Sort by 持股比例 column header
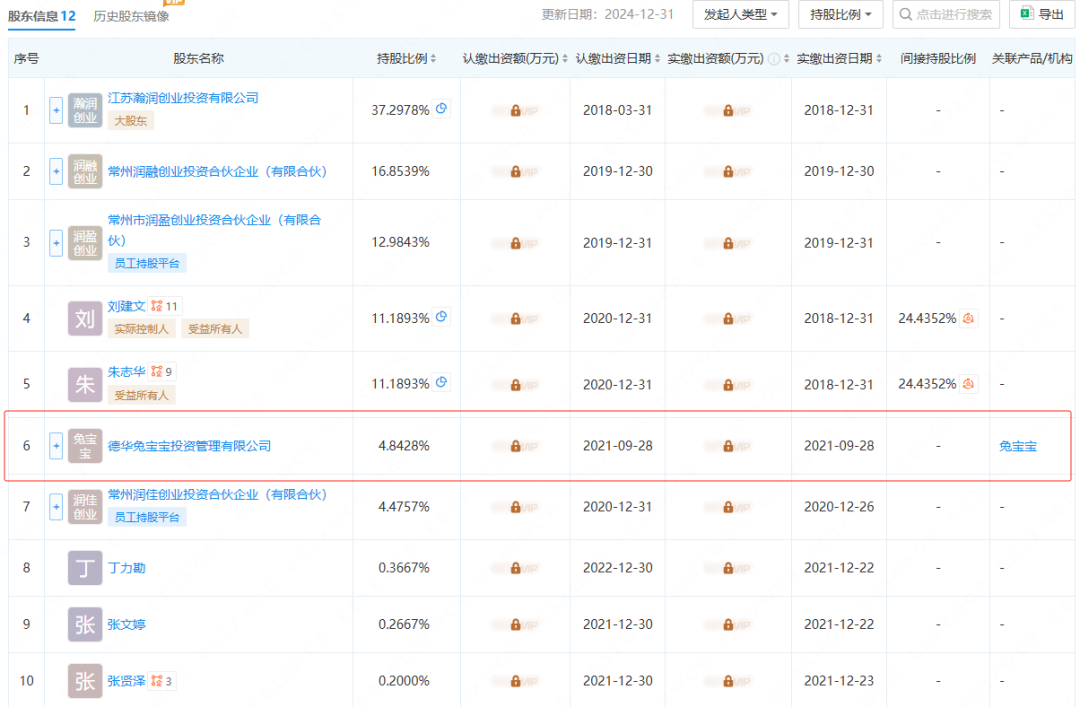This screenshot has height=707, width=1080. click(406, 59)
